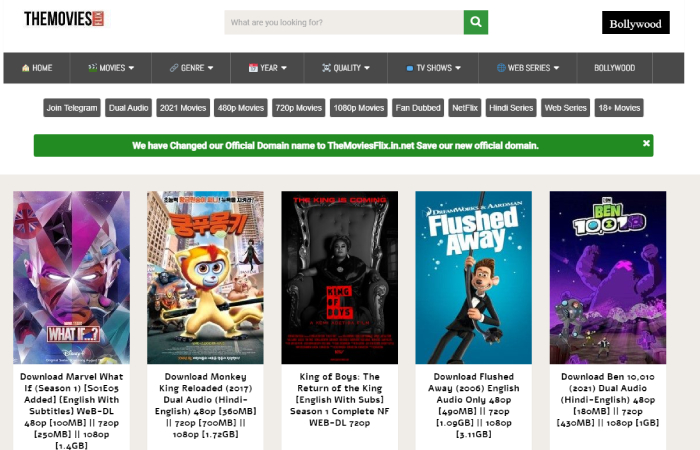Expand the Genre dropdown arrow
Screen dimensions: 700x450
click(210, 68)
